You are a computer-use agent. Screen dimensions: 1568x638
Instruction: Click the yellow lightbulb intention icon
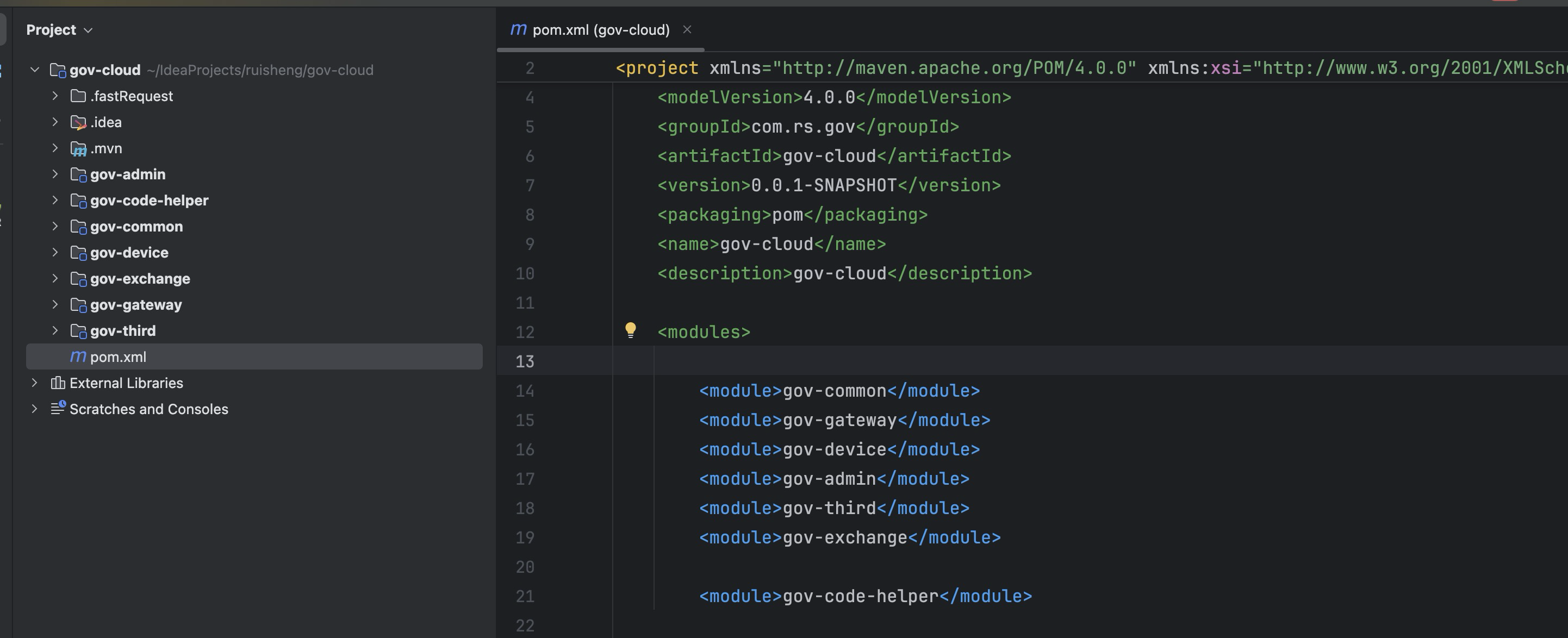click(631, 330)
